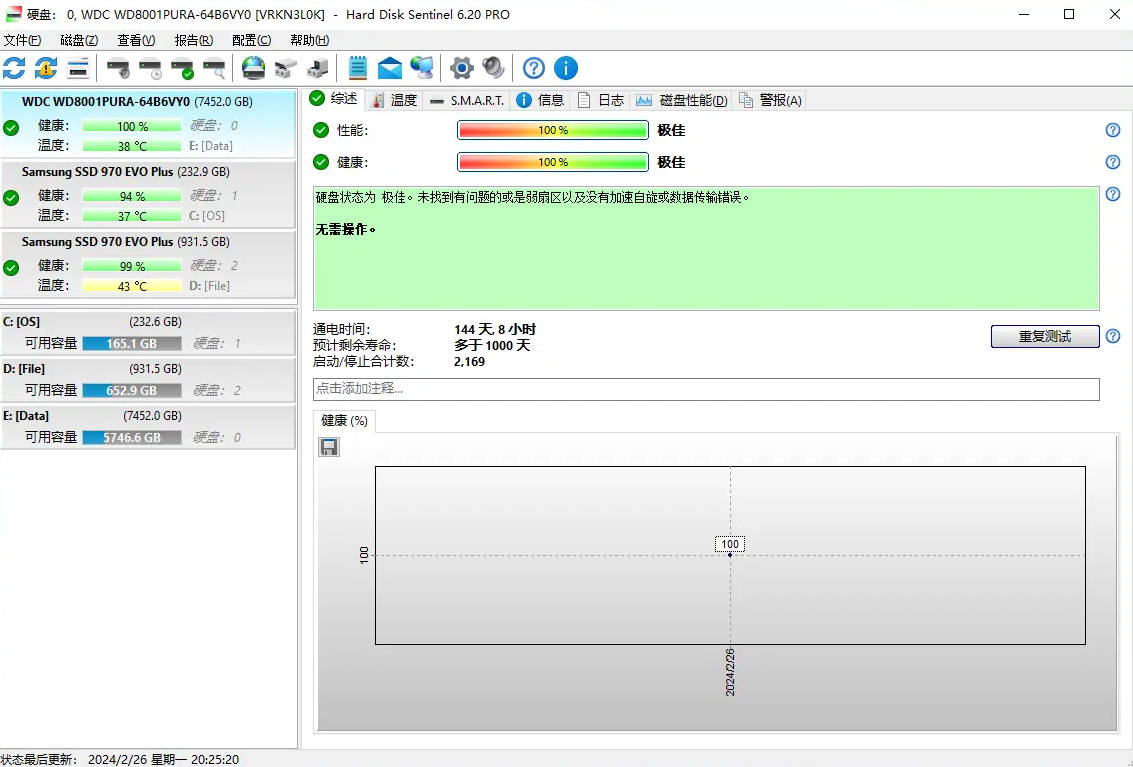Viewport: 1133px width, 767px height.
Task: Switch to the 日志 tab
Action: pyautogui.click(x=600, y=100)
